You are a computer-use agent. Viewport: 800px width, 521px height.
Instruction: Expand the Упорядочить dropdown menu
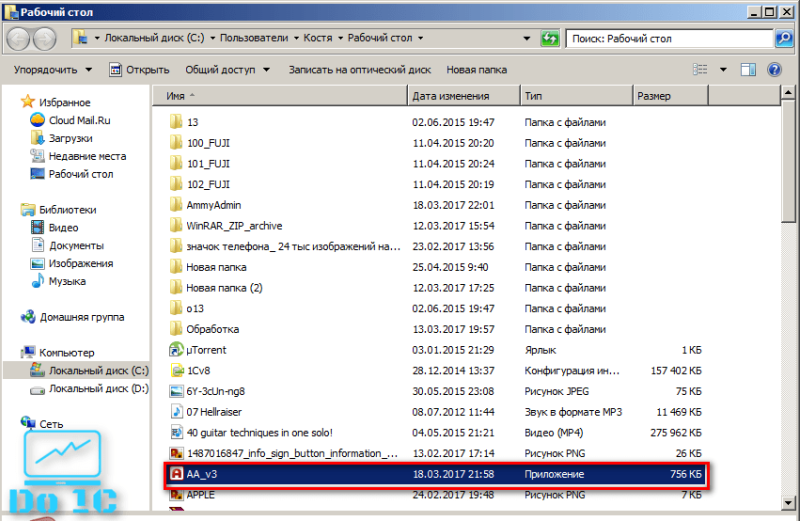53,70
